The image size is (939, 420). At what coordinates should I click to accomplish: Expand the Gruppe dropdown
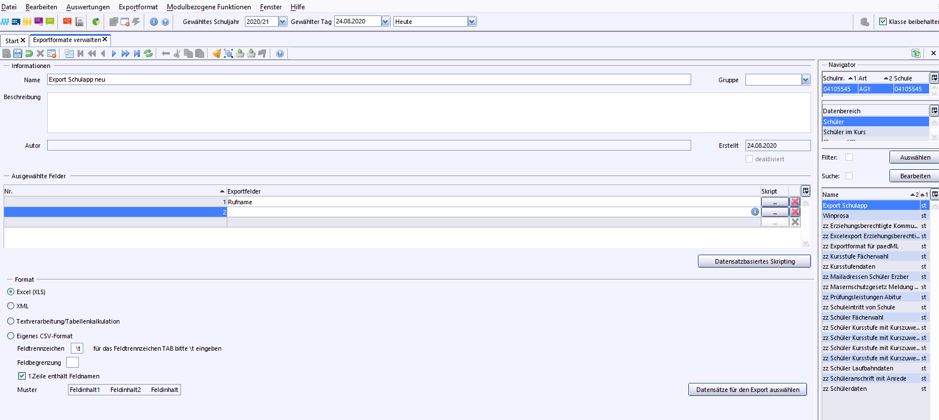click(x=805, y=80)
